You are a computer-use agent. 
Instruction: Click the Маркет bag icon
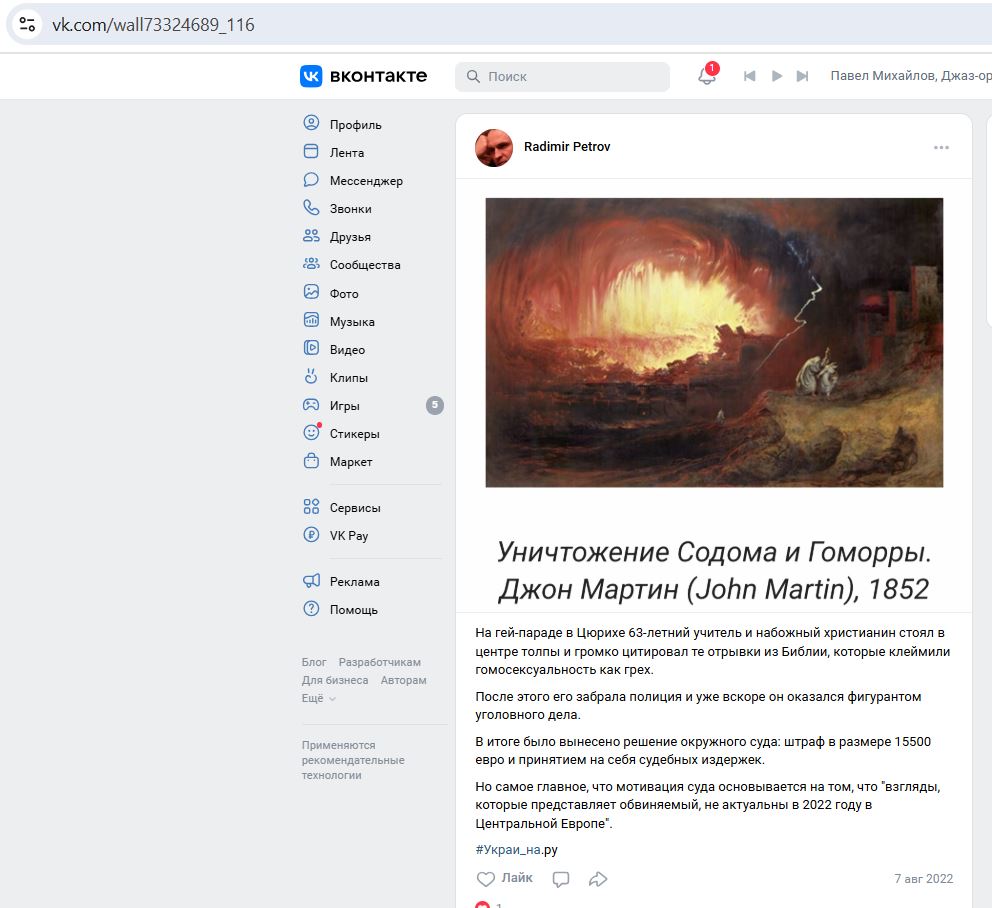click(x=311, y=461)
